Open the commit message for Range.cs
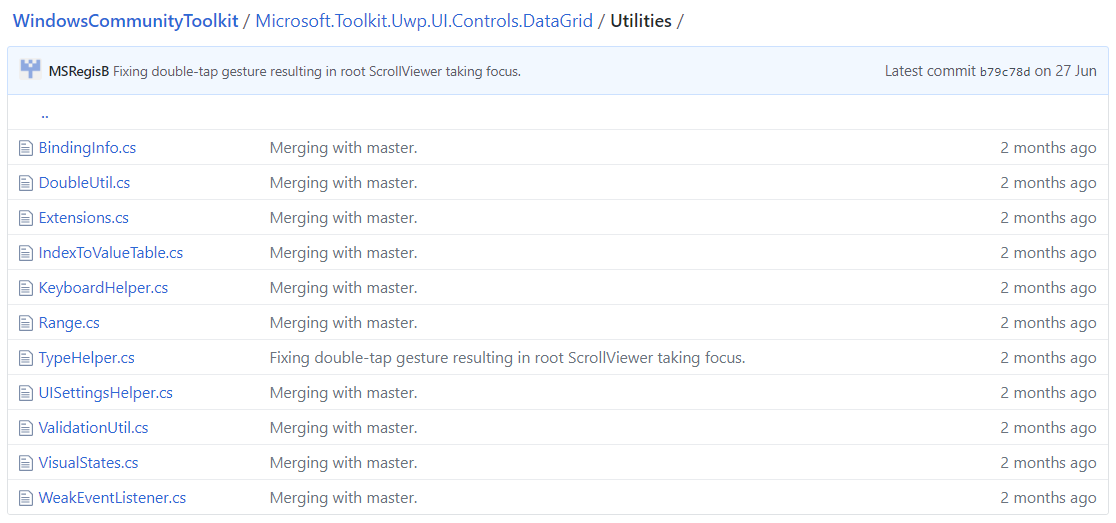1116x523 pixels. point(343,323)
